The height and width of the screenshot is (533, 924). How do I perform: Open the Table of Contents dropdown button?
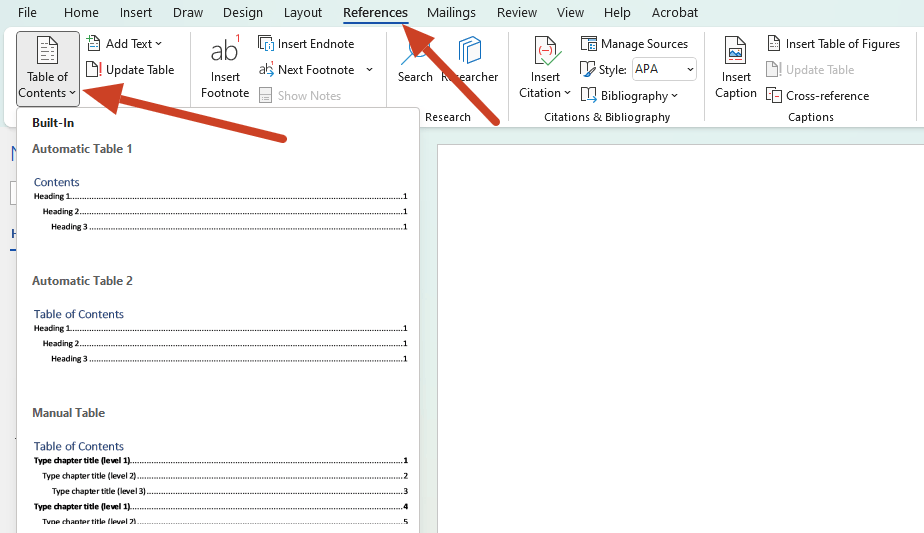point(48,68)
